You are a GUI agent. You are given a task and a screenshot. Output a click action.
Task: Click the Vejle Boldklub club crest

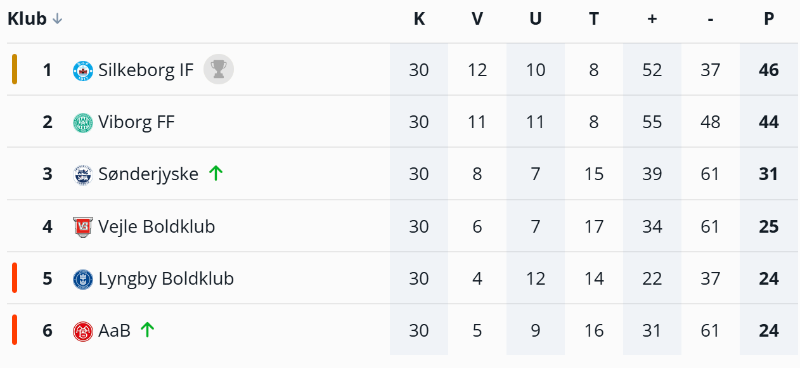click(x=83, y=227)
